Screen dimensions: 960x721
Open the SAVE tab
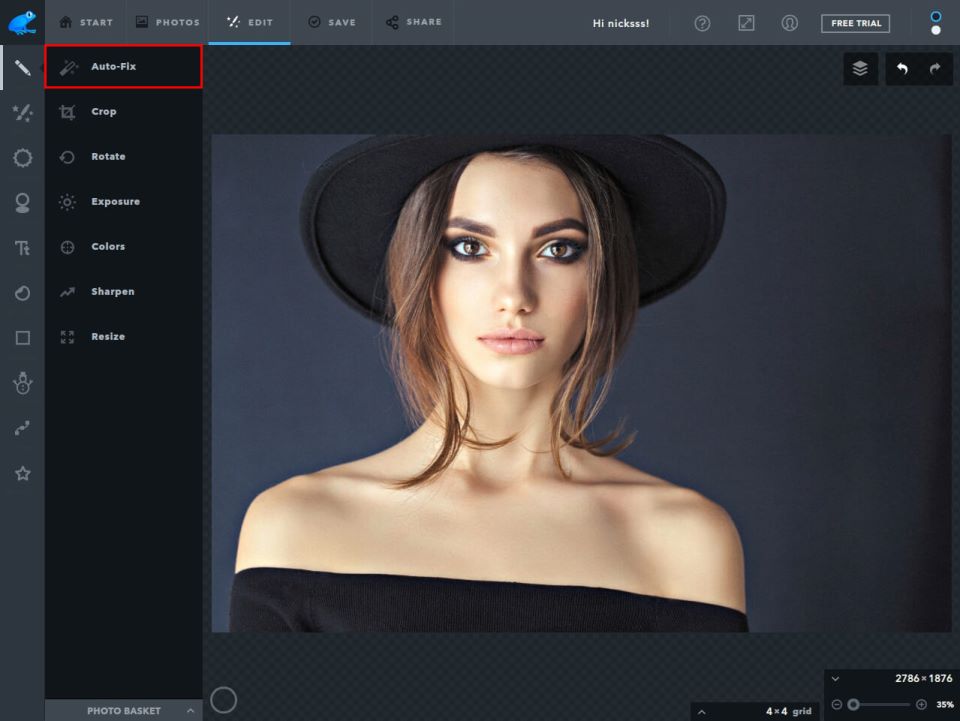[x=331, y=22]
